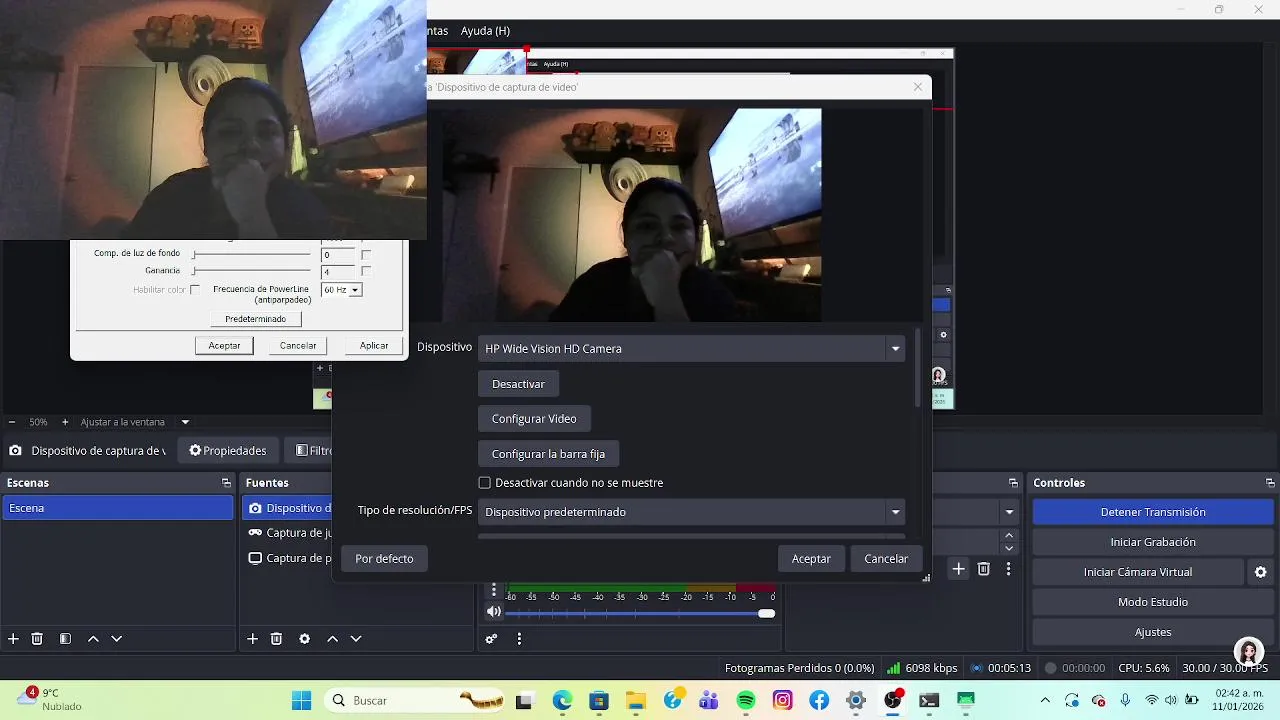Click Iniciar Cámara Virtual button
Viewport: 1280px width, 720px height.
click(x=1138, y=572)
